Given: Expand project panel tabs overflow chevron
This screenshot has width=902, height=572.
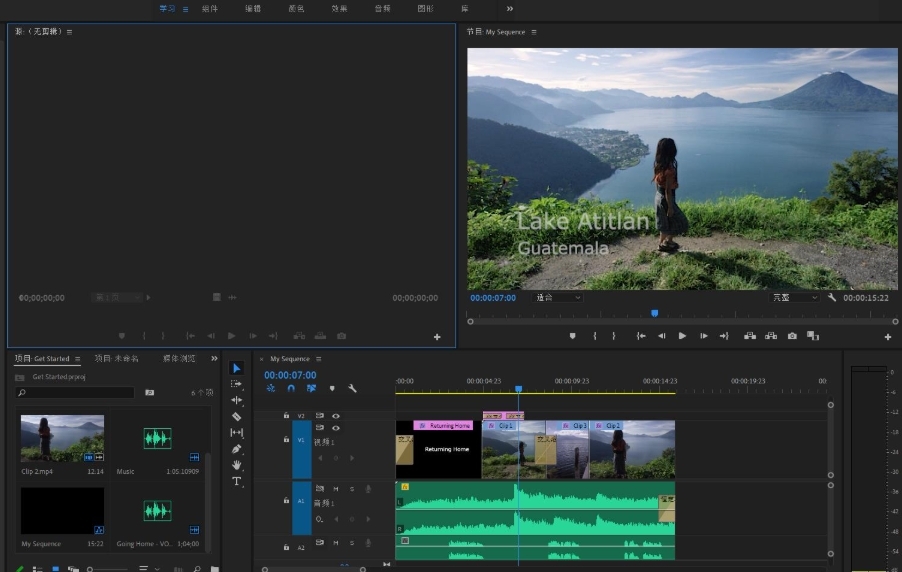Looking at the screenshot, I should pyautogui.click(x=214, y=358).
